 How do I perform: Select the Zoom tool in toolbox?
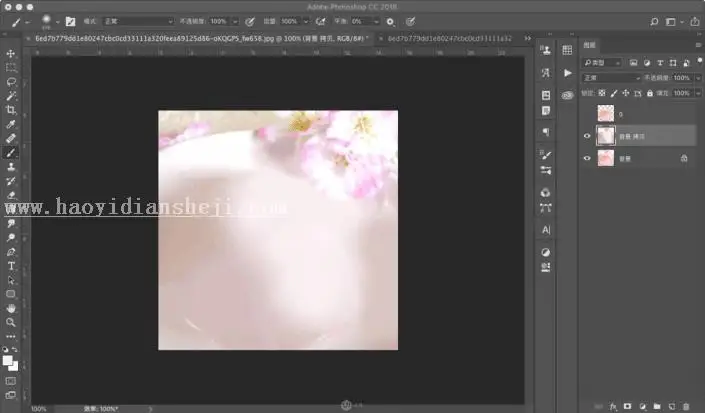(11, 322)
